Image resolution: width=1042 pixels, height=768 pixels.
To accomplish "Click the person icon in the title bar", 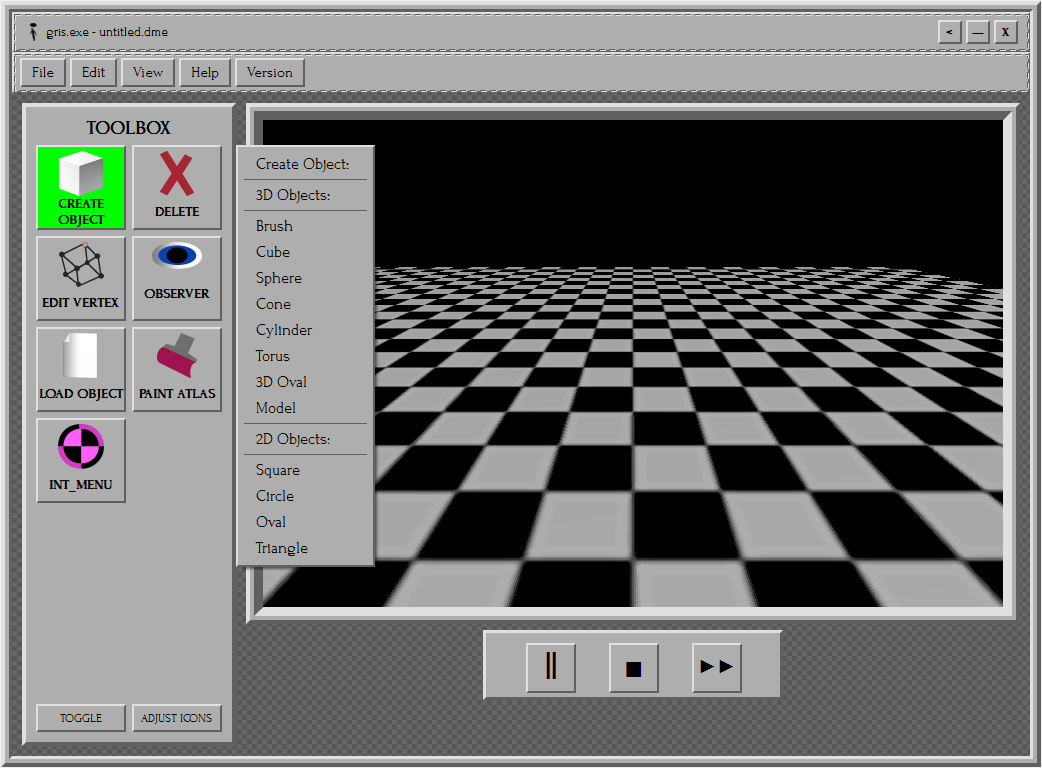I will pyautogui.click(x=33, y=31).
